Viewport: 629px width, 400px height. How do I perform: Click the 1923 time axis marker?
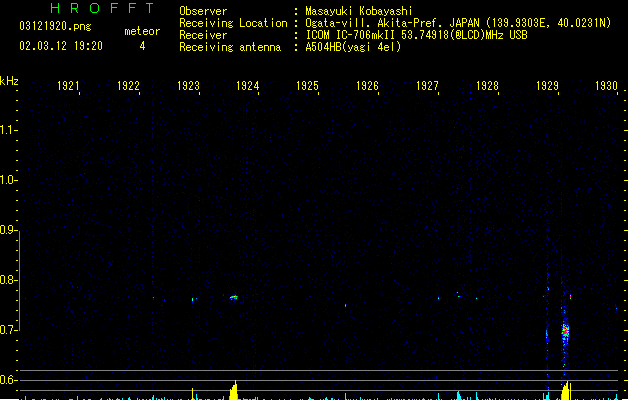[x=188, y=86]
